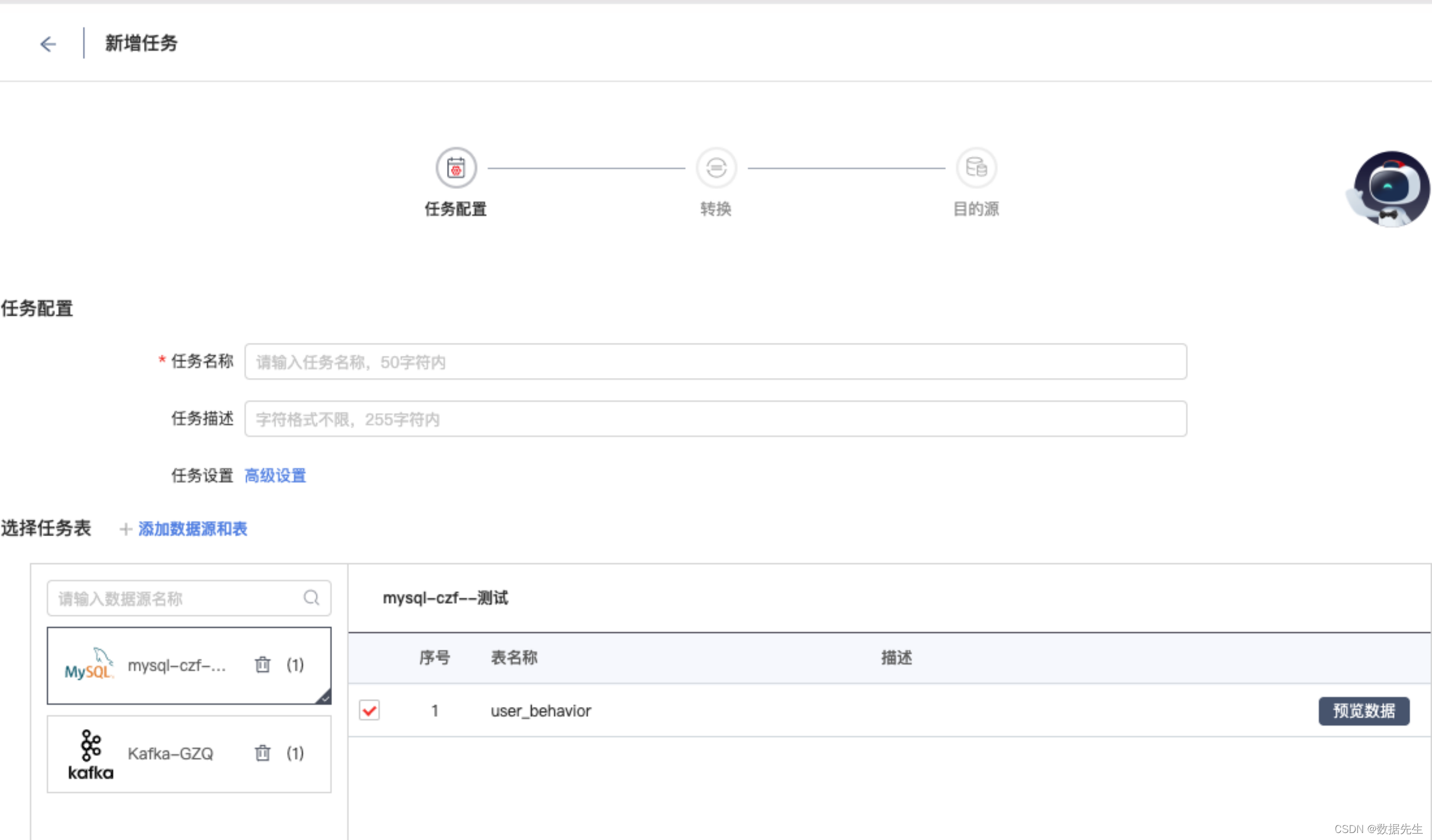Uncheck the user_behavior table checkbox

[369, 710]
